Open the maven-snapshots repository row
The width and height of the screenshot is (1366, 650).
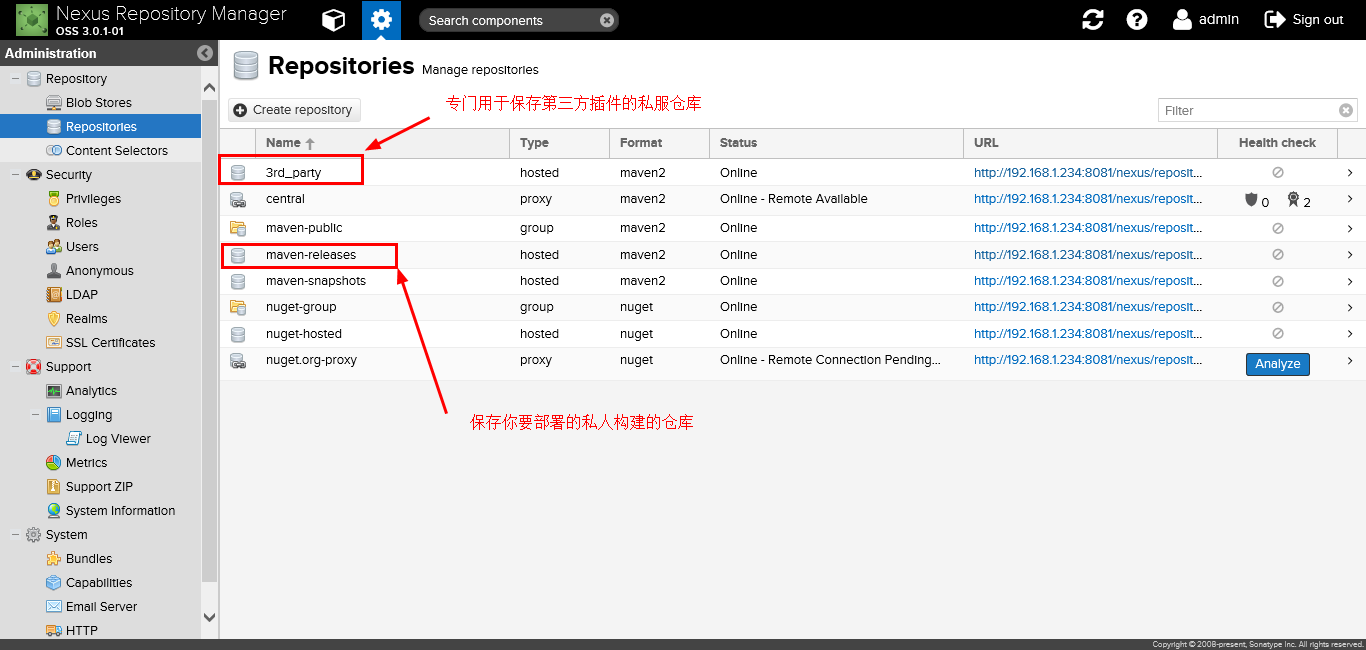pyautogui.click(x=792, y=281)
